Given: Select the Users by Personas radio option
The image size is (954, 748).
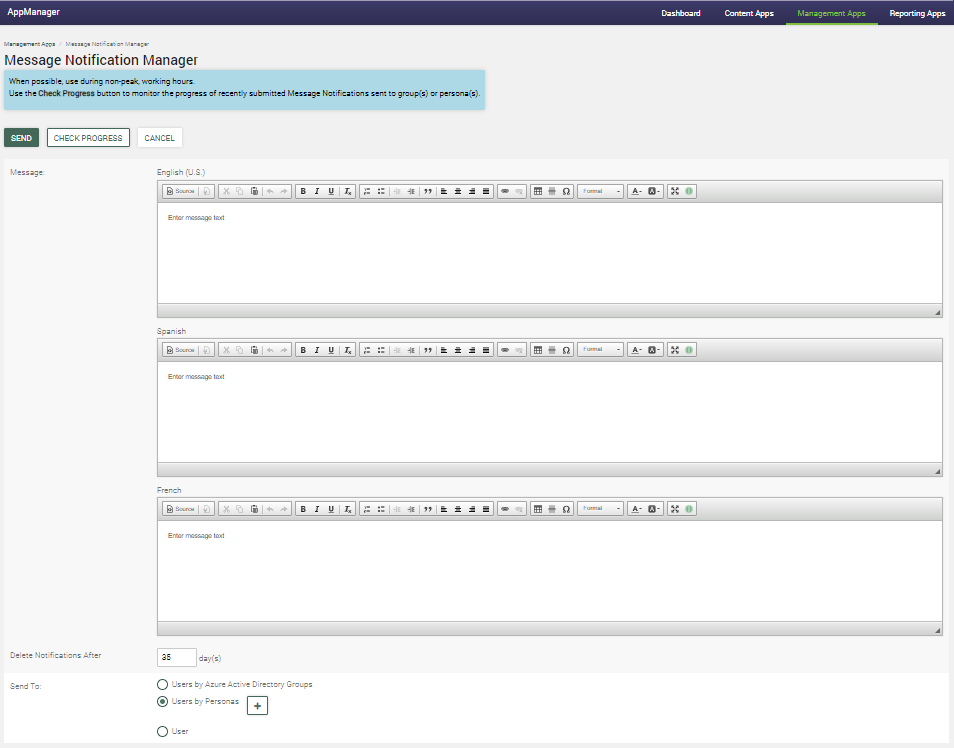Looking at the screenshot, I should 163,702.
